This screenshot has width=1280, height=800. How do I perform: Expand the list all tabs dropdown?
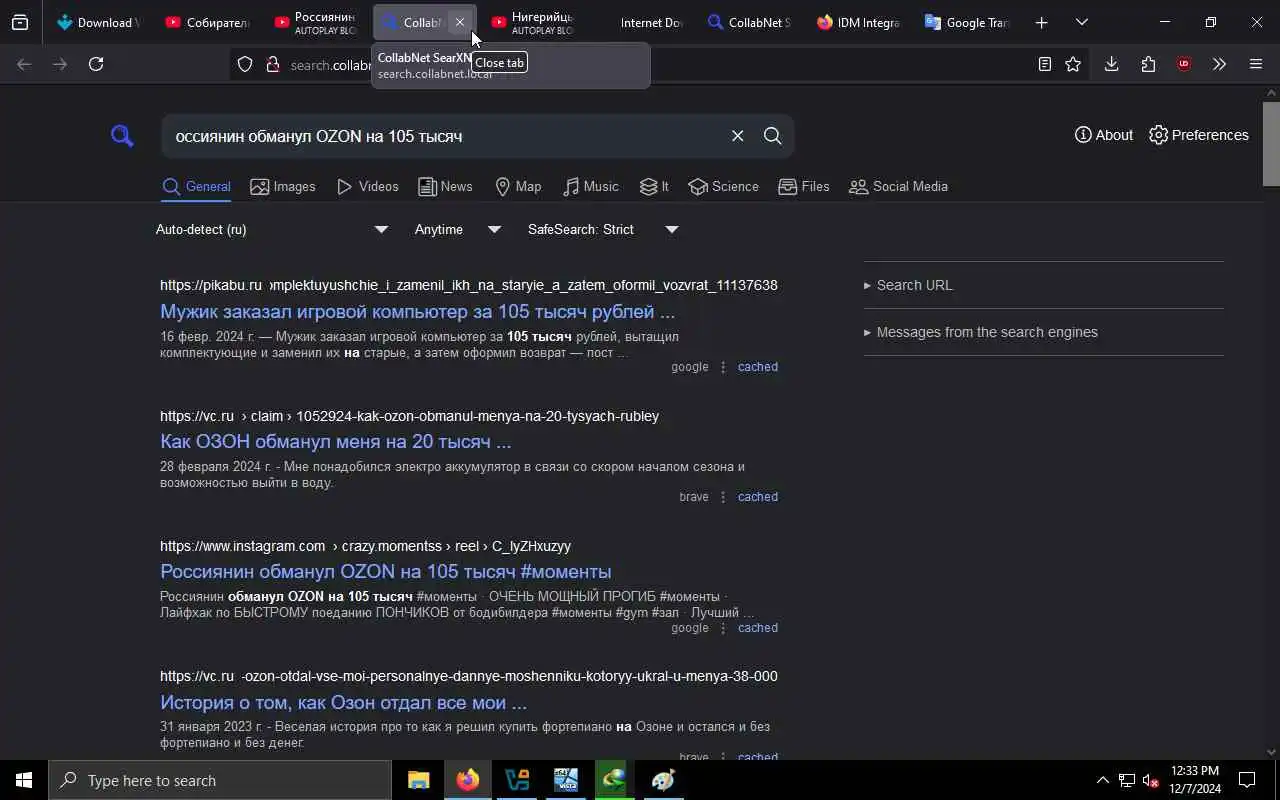(x=1081, y=22)
